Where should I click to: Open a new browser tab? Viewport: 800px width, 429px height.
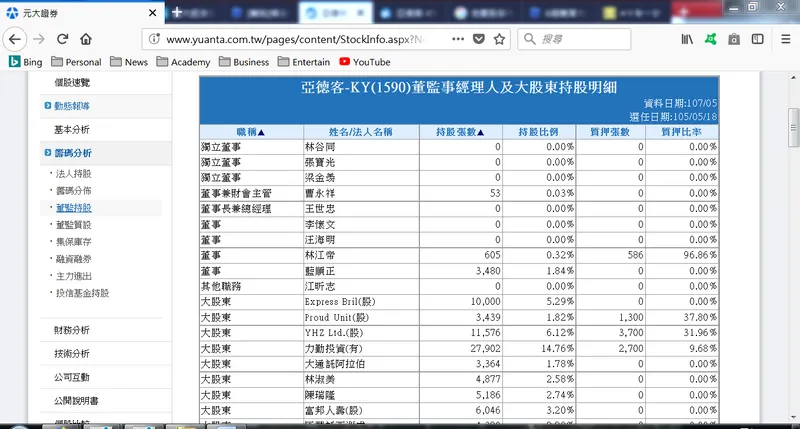click(177, 12)
